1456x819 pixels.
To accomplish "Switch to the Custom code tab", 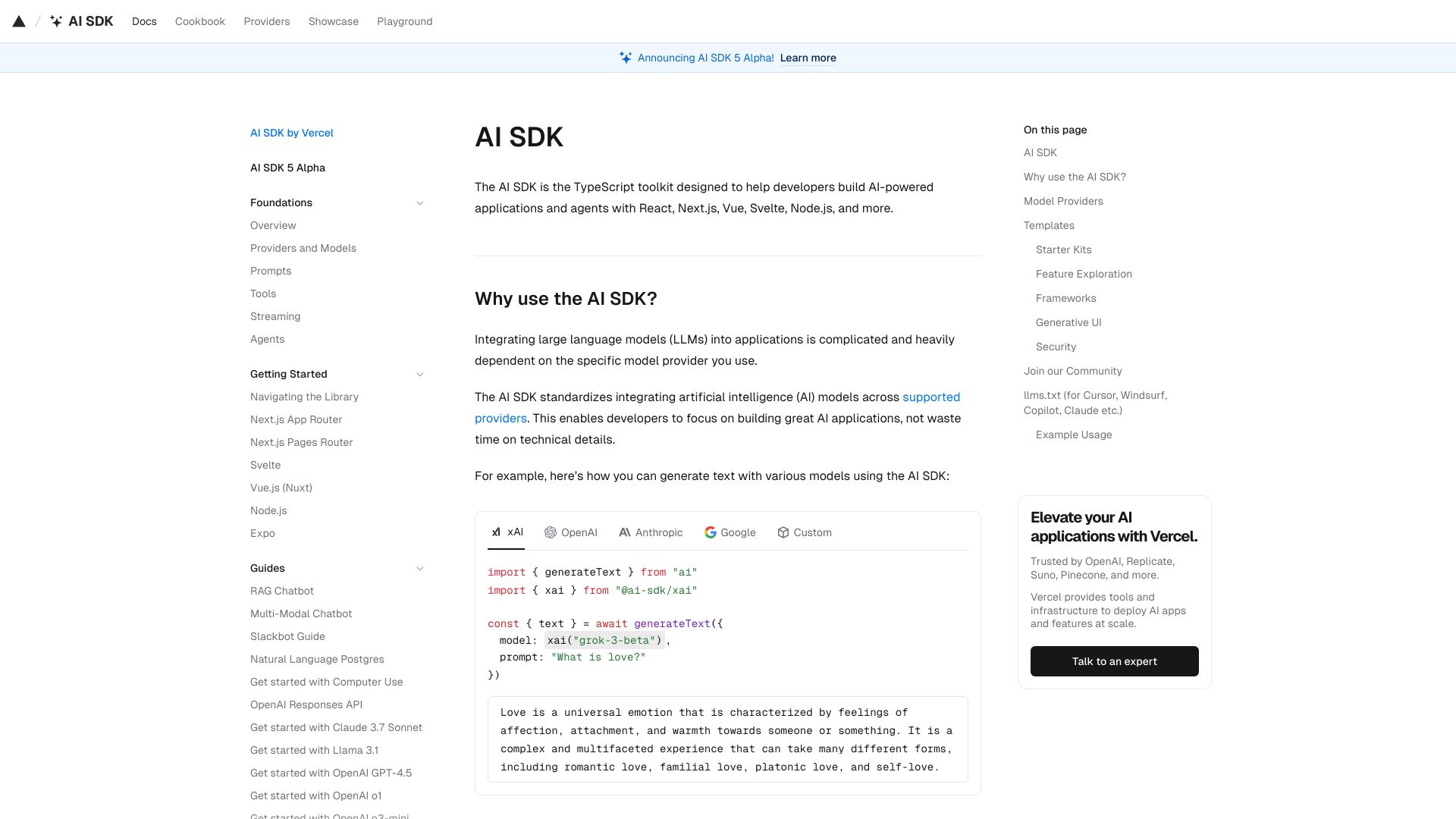I will pyautogui.click(x=805, y=532).
